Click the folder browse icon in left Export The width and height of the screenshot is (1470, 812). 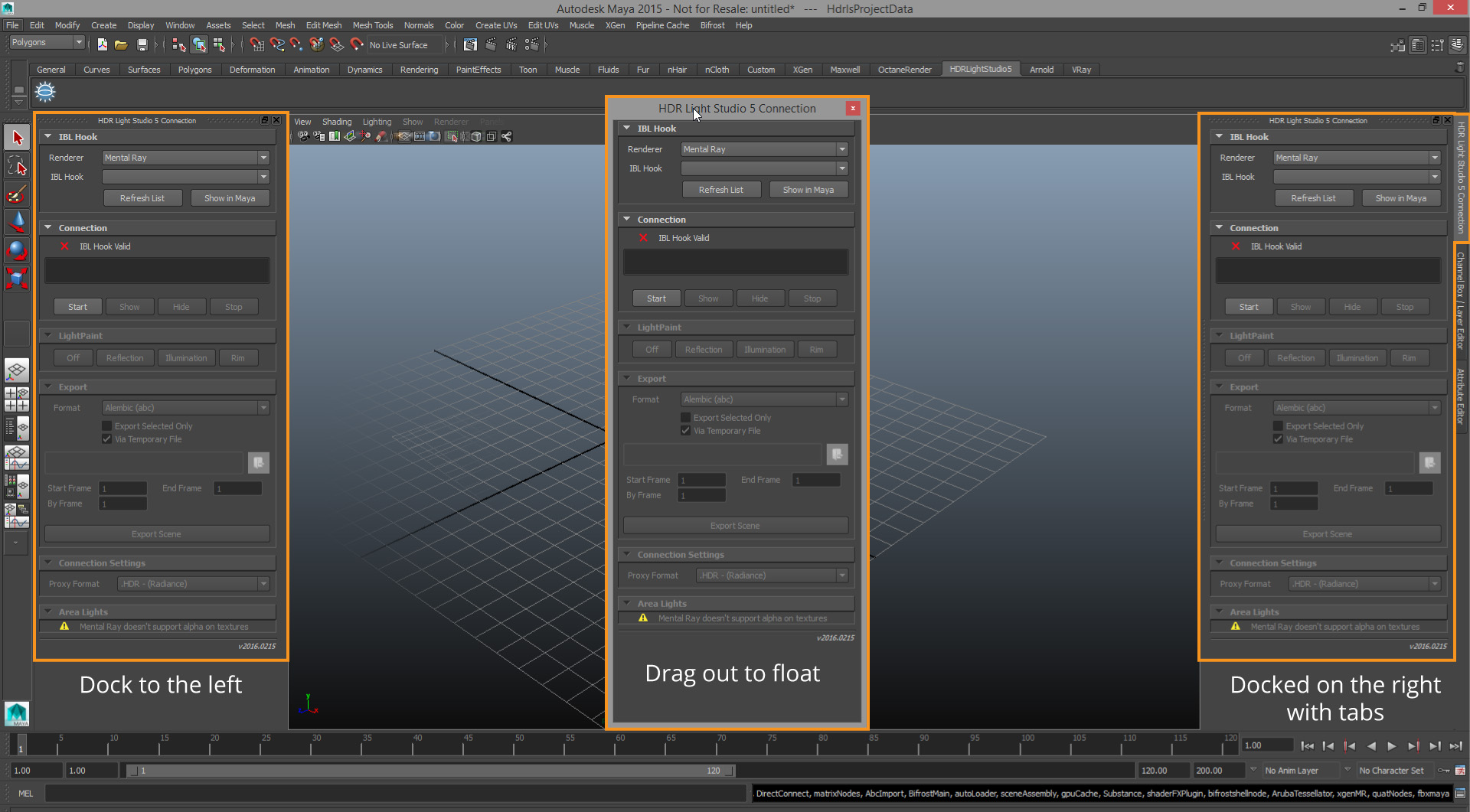[259, 462]
